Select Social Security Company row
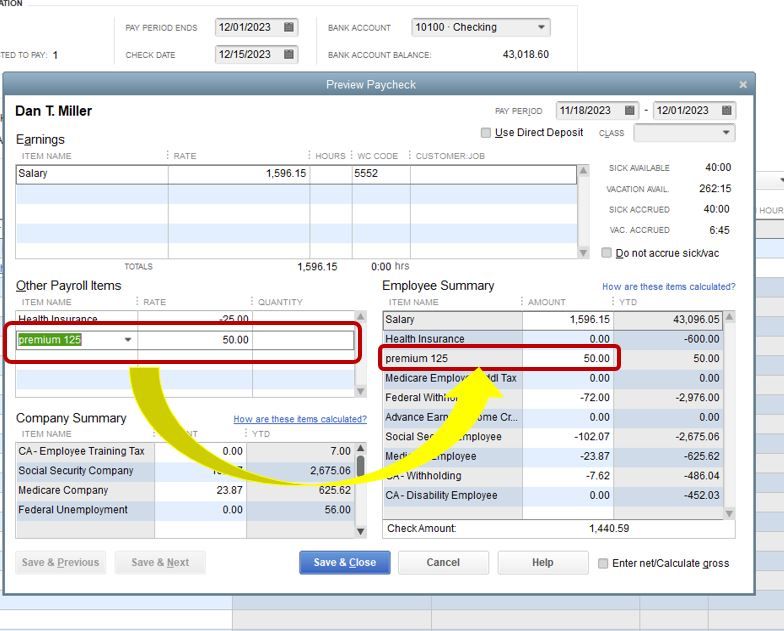Image resolution: width=784 pixels, height=631 pixels. pos(185,470)
